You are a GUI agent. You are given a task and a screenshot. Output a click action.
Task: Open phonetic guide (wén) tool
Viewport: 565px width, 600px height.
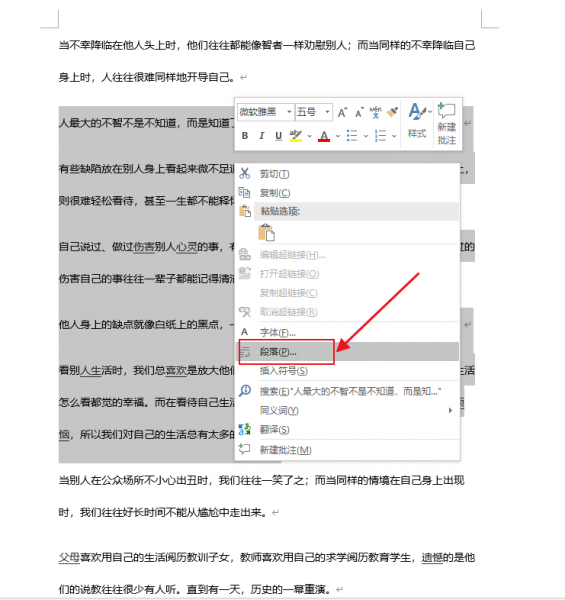click(375, 112)
